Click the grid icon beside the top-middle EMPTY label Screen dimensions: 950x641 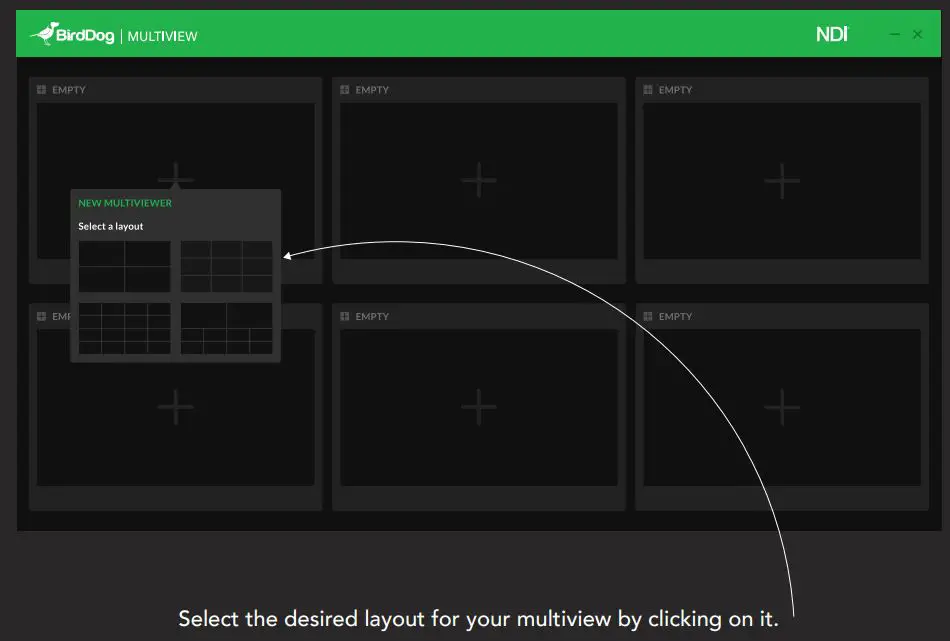(345, 89)
